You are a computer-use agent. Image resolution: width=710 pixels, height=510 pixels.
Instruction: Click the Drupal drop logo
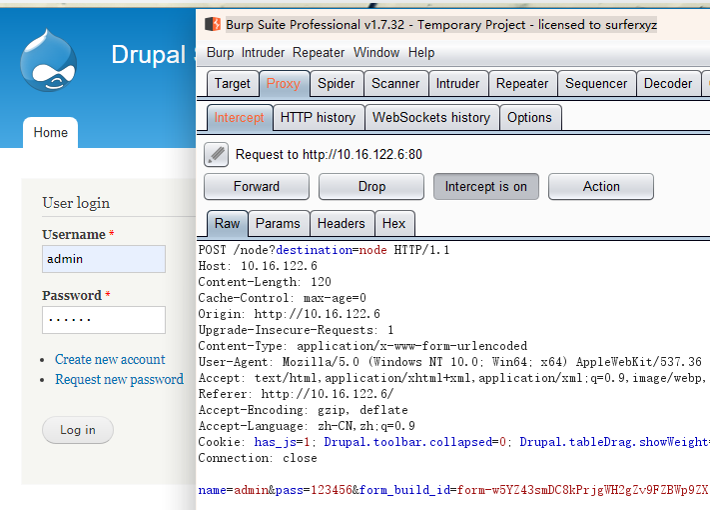click(x=48, y=60)
